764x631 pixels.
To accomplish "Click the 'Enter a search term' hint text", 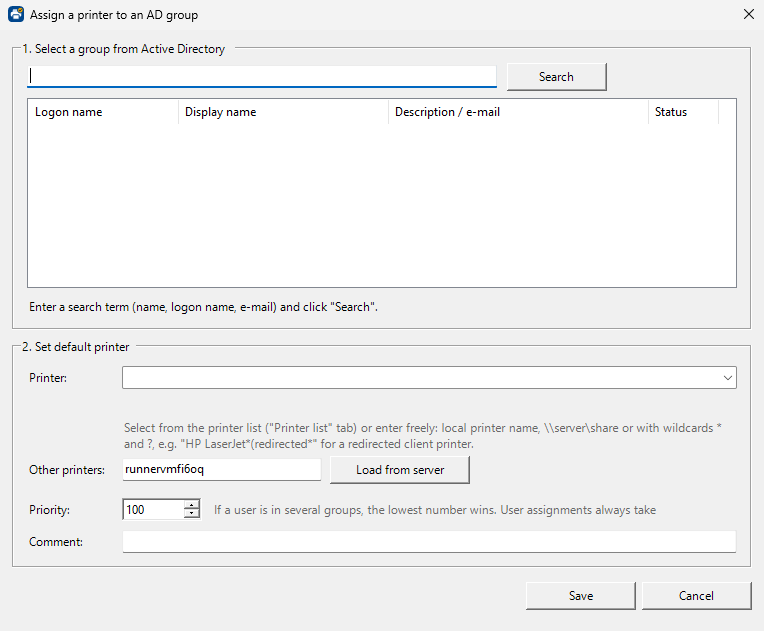I will click(203, 307).
